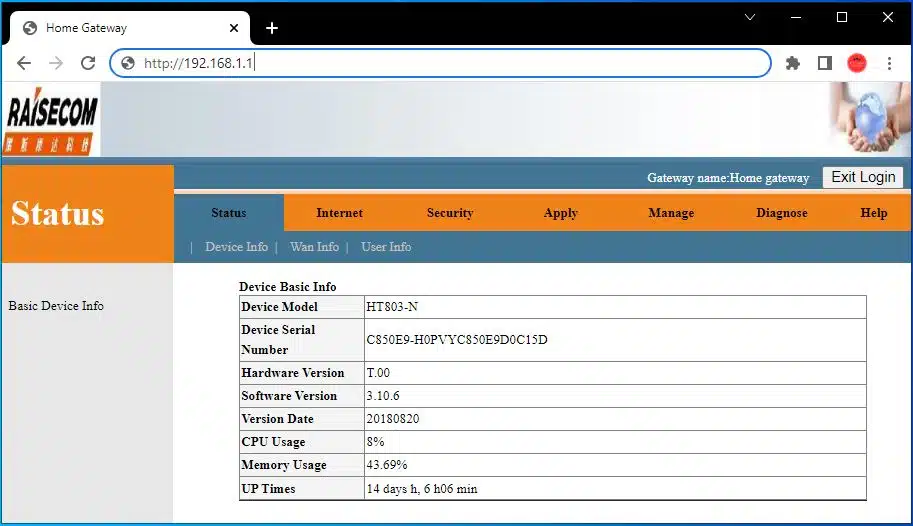Screen dimensions: 913x526
Task: Click the Memory Usage label
Action: [x=284, y=465]
